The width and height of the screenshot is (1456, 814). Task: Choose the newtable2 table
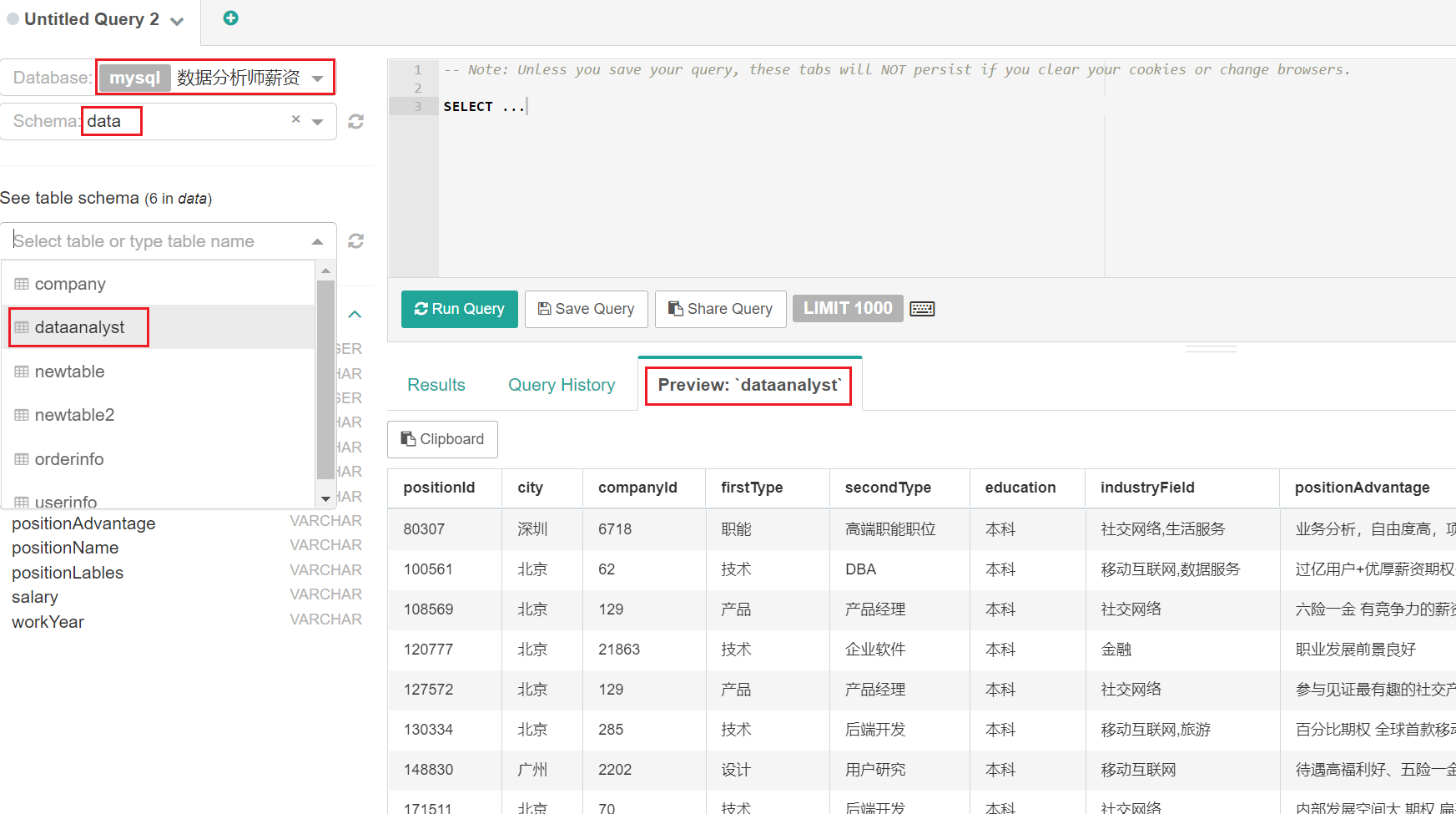coord(159,415)
